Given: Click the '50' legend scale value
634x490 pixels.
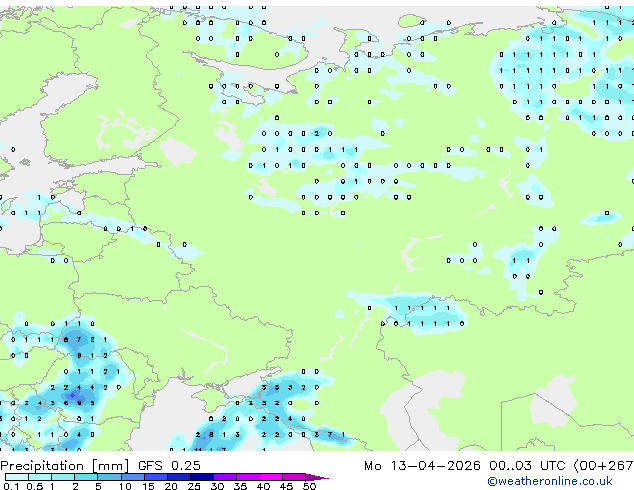Looking at the screenshot, I should pyautogui.click(x=309, y=486).
